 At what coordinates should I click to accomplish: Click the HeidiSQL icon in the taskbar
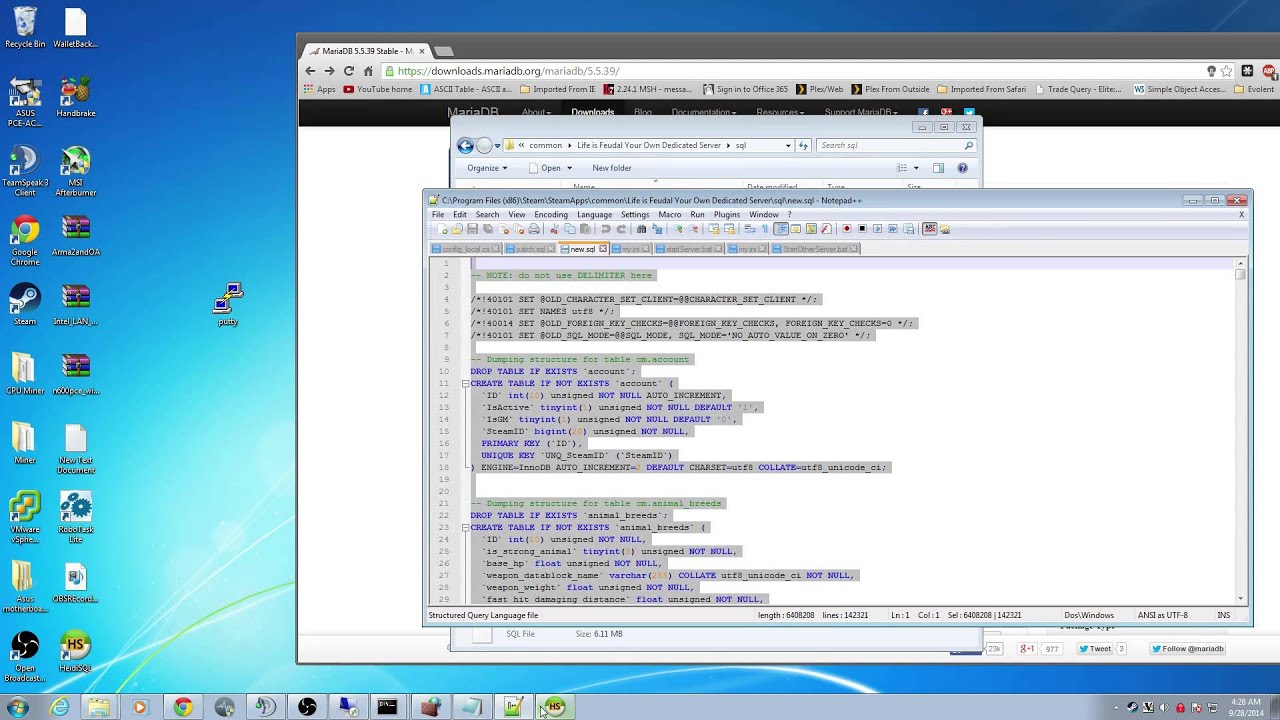click(x=555, y=707)
